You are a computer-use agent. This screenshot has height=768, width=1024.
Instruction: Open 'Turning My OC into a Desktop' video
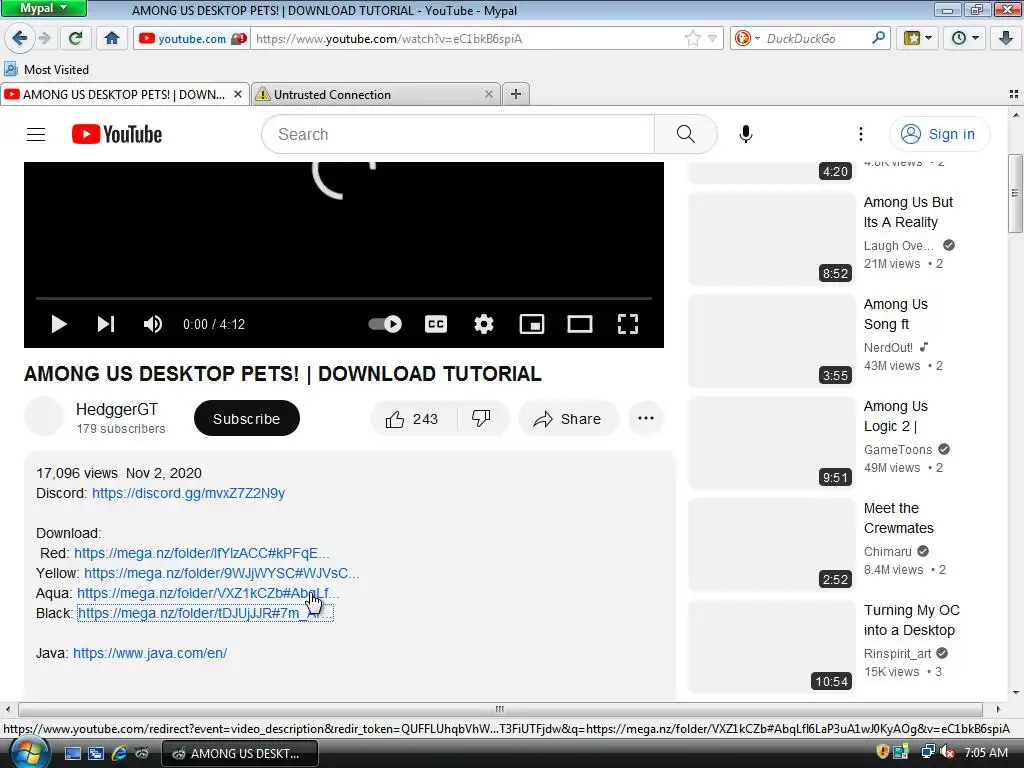[x=912, y=620]
